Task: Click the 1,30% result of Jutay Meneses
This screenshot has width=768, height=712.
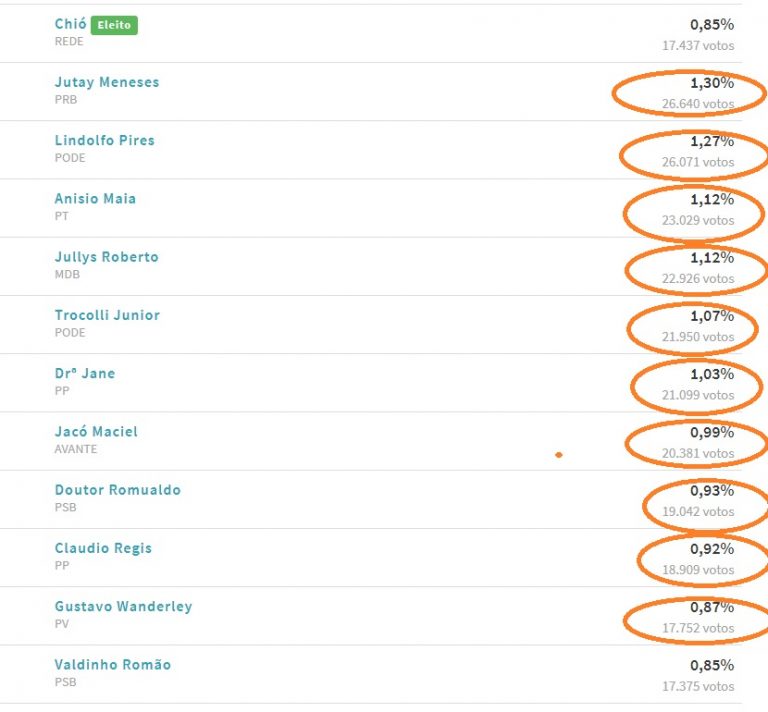Action: click(x=712, y=83)
